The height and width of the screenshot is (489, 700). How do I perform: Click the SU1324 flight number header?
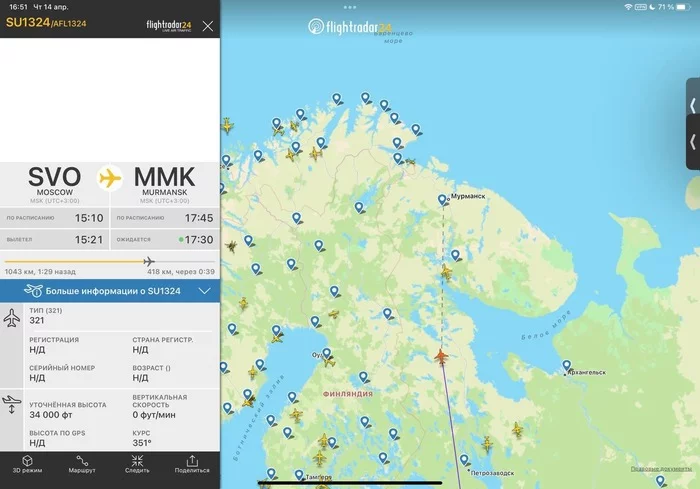tap(28, 22)
